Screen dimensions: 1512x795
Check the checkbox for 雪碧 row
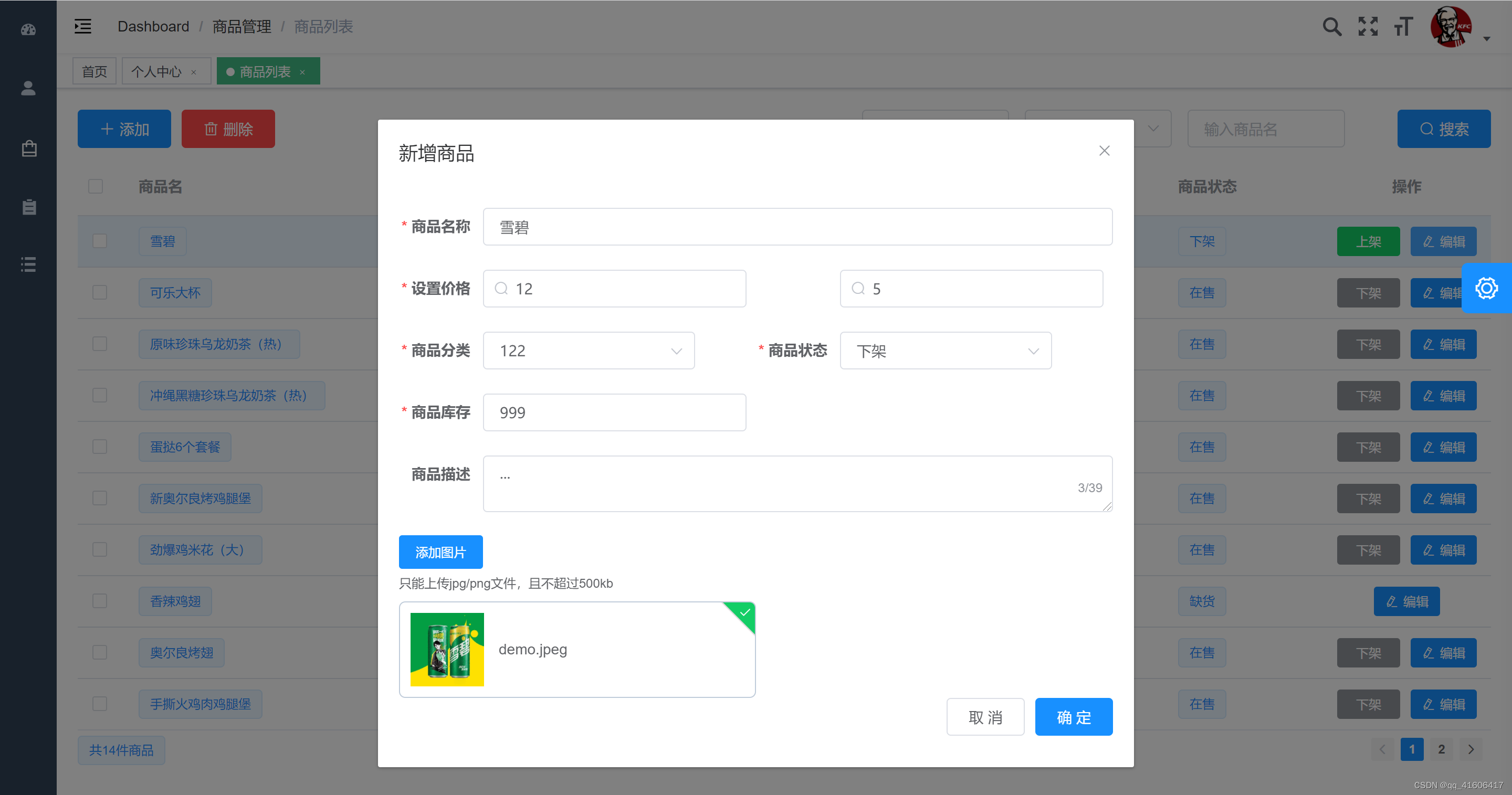pyautogui.click(x=99, y=241)
